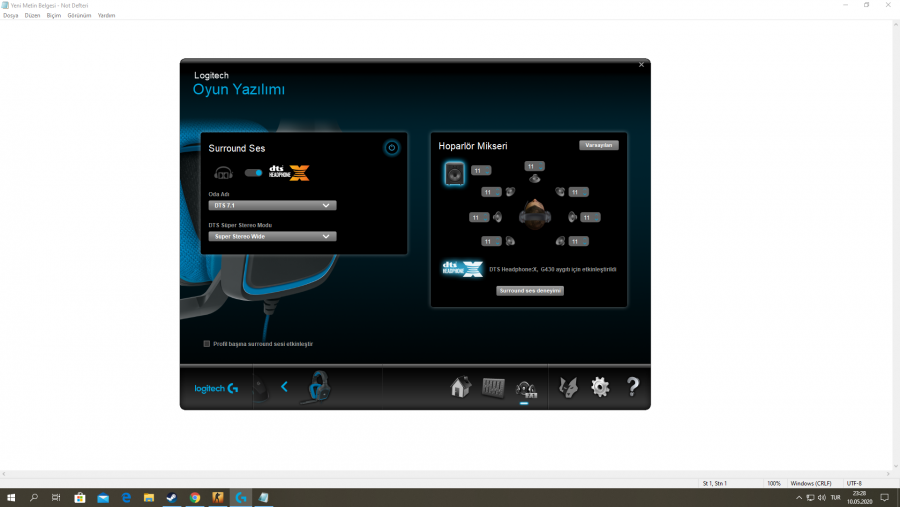Open the help question mark icon
Screen dimensions: 900x507
click(x=633, y=387)
